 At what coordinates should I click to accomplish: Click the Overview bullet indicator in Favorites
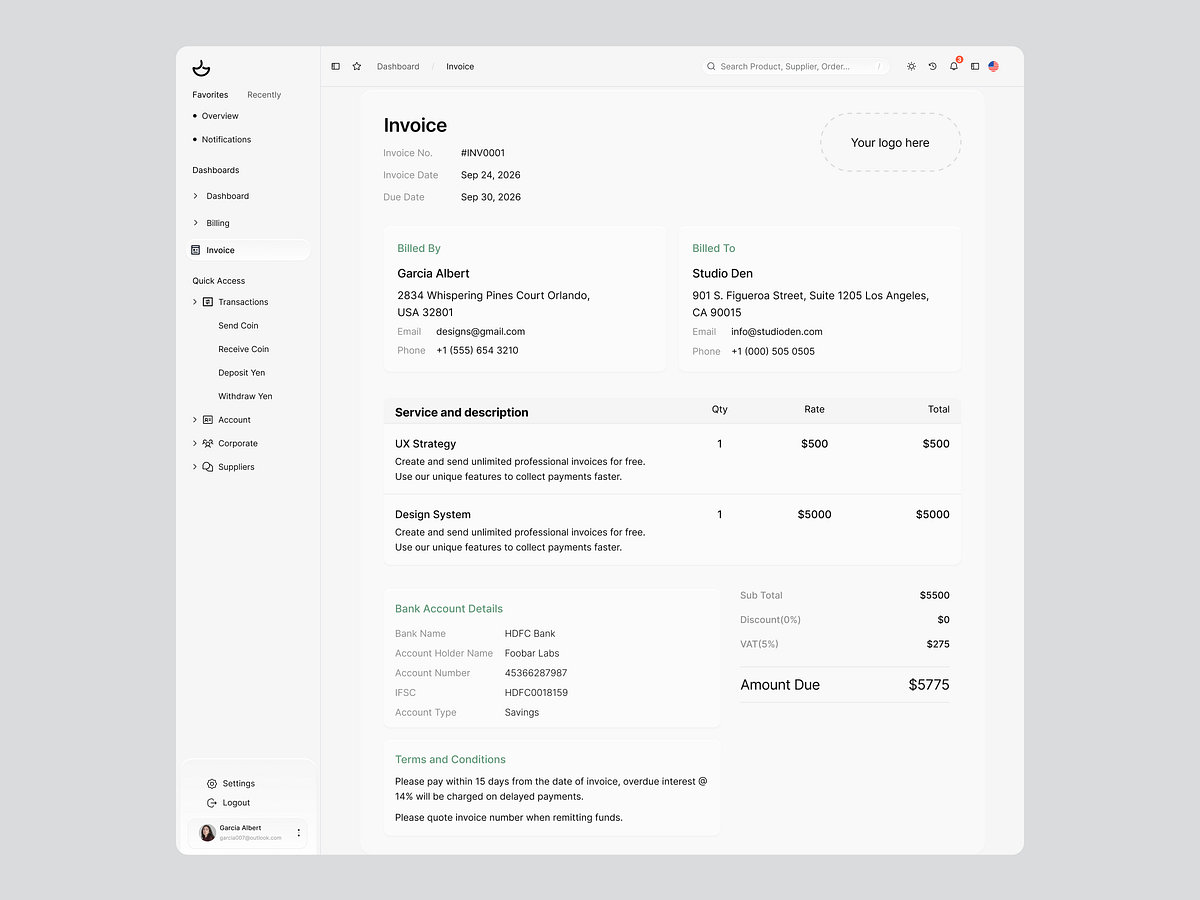pyautogui.click(x=197, y=115)
